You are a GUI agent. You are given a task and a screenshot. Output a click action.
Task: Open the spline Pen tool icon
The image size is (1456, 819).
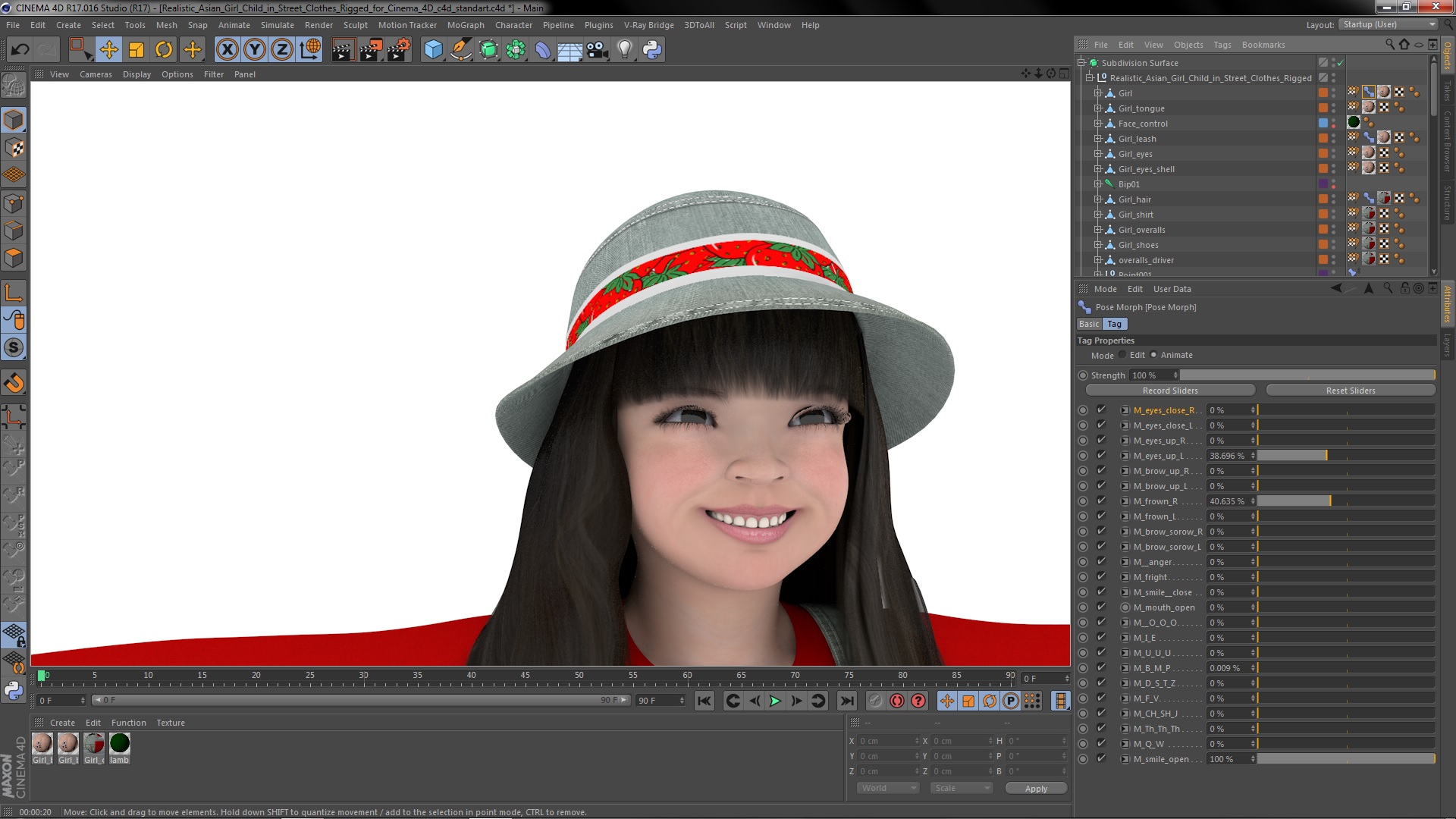(460, 50)
